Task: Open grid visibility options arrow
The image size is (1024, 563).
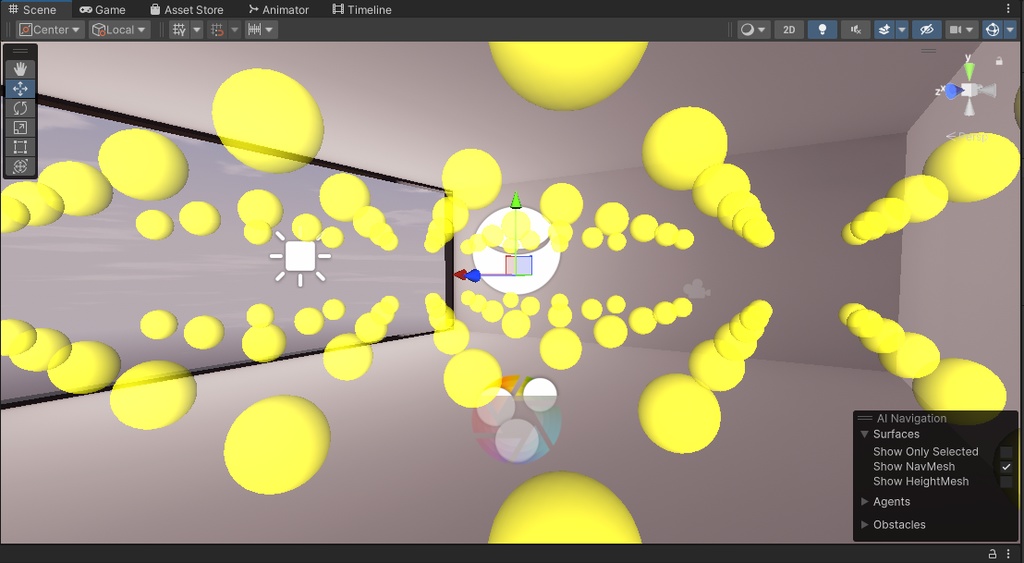Action: pyautogui.click(x=197, y=30)
